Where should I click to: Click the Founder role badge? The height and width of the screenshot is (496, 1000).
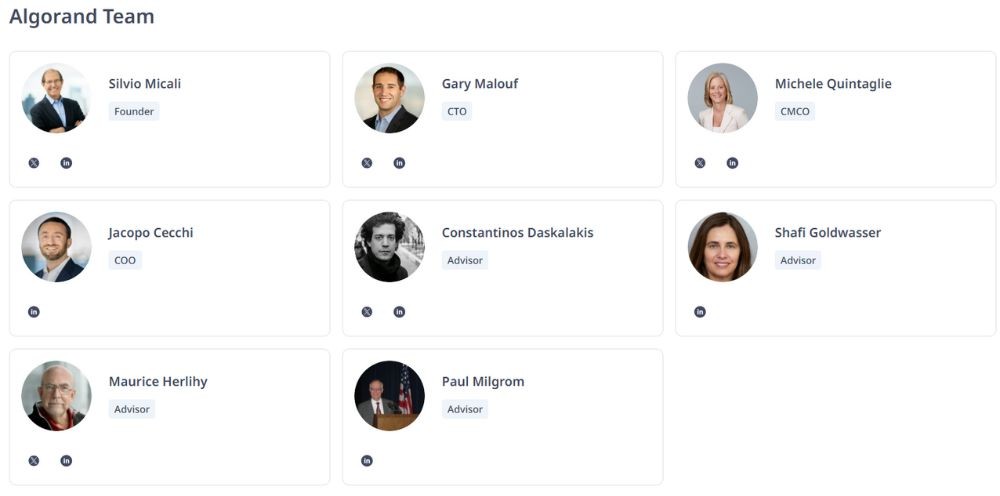[134, 112]
